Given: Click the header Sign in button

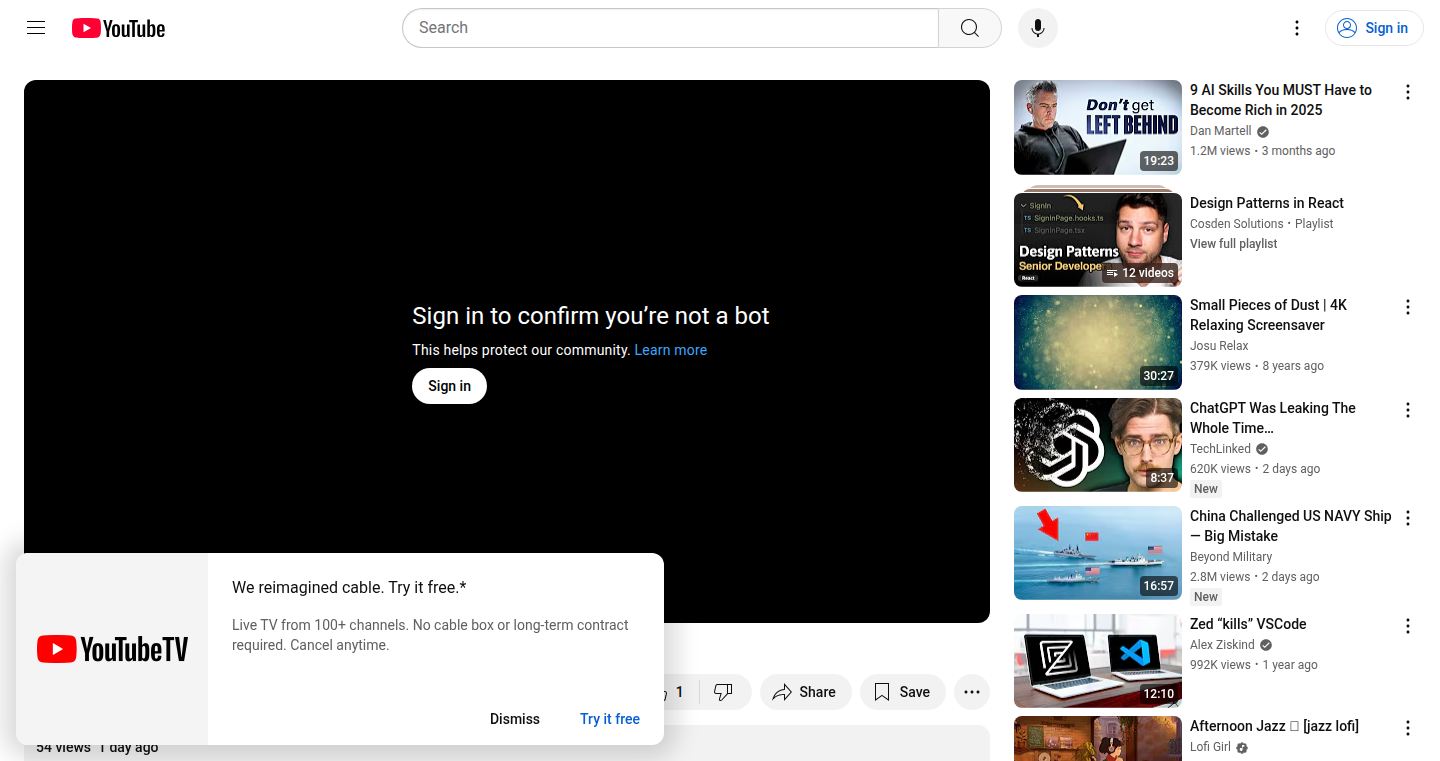Looking at the screenshot, I should pyautogui.click(x=1374, y=28).
